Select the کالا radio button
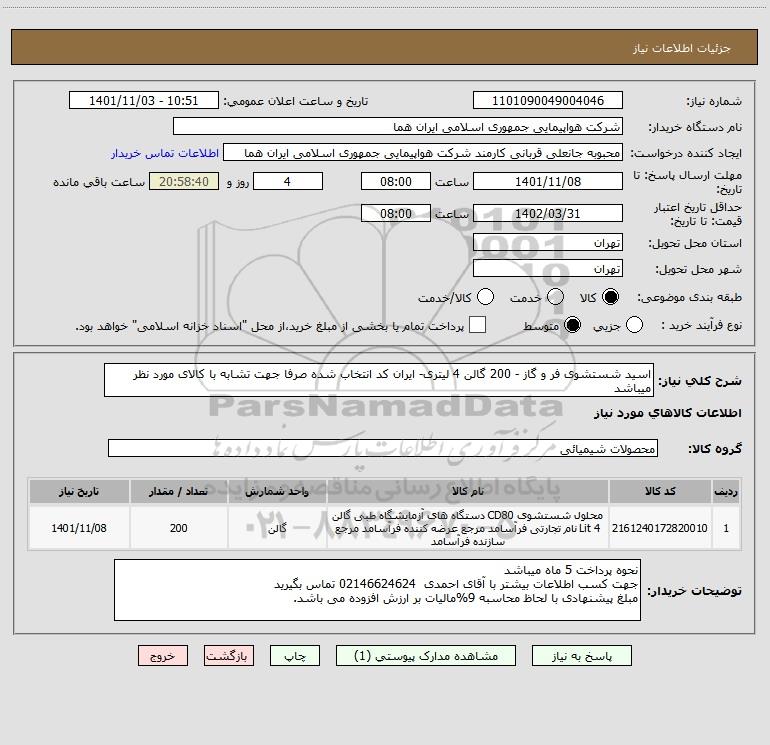The width and height of the screenshot is (770, 745). point(610,297)
